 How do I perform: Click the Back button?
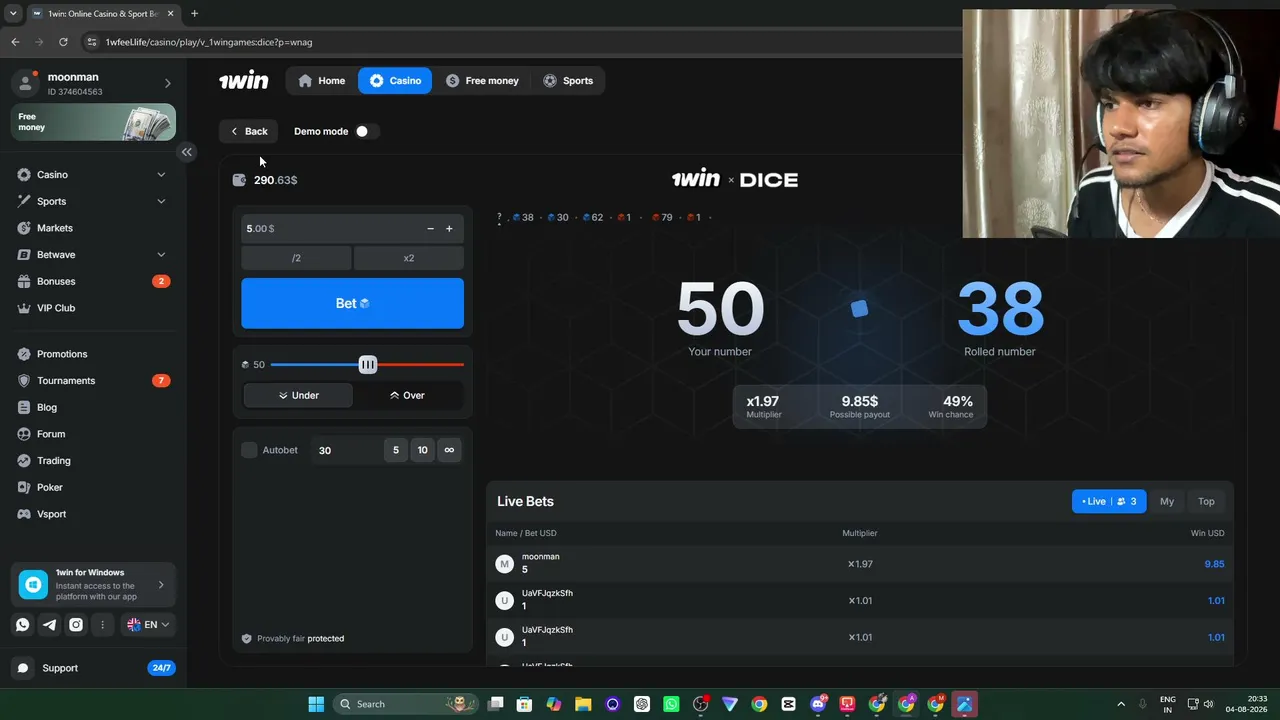coord(249,131)
